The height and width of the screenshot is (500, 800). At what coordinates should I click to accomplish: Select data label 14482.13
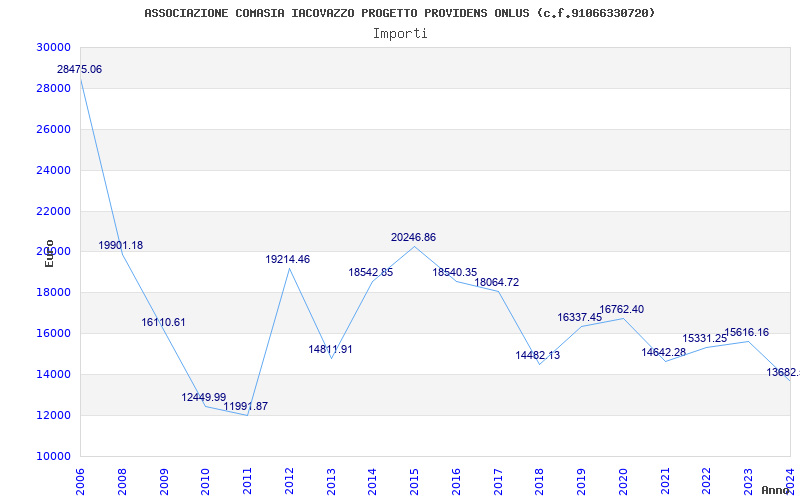pos(537,356)
